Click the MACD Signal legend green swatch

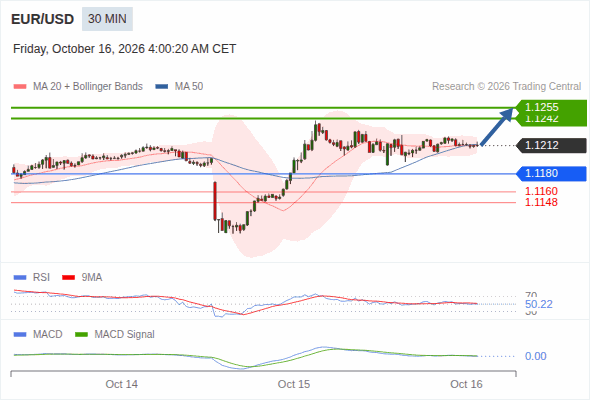click(81, 335)
